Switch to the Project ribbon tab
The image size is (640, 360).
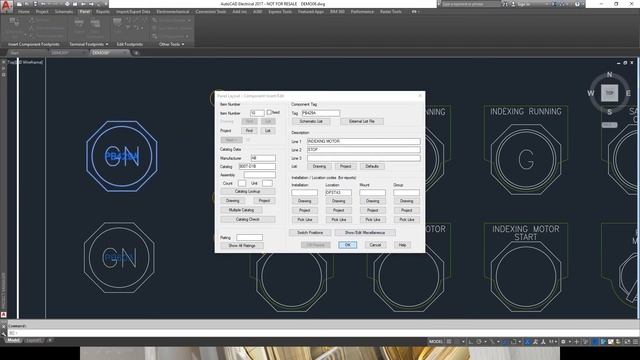(42, 12)
